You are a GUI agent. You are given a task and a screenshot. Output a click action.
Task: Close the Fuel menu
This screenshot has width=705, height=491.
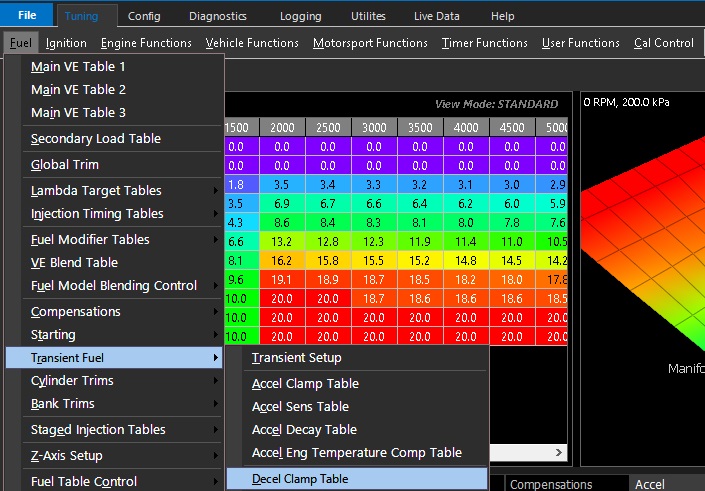click(21, 43)
